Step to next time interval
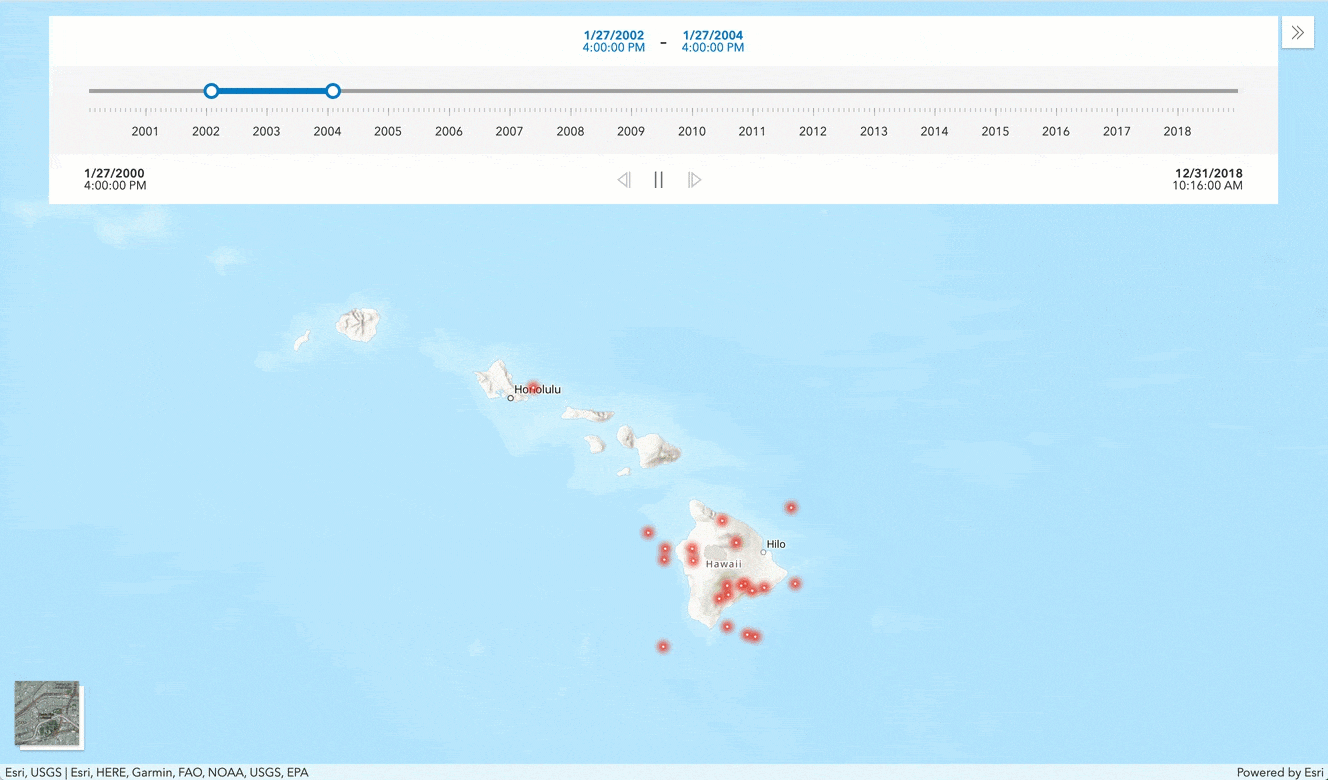Image resolution: width=1328 pixels, height=780 pixels. 694,180
